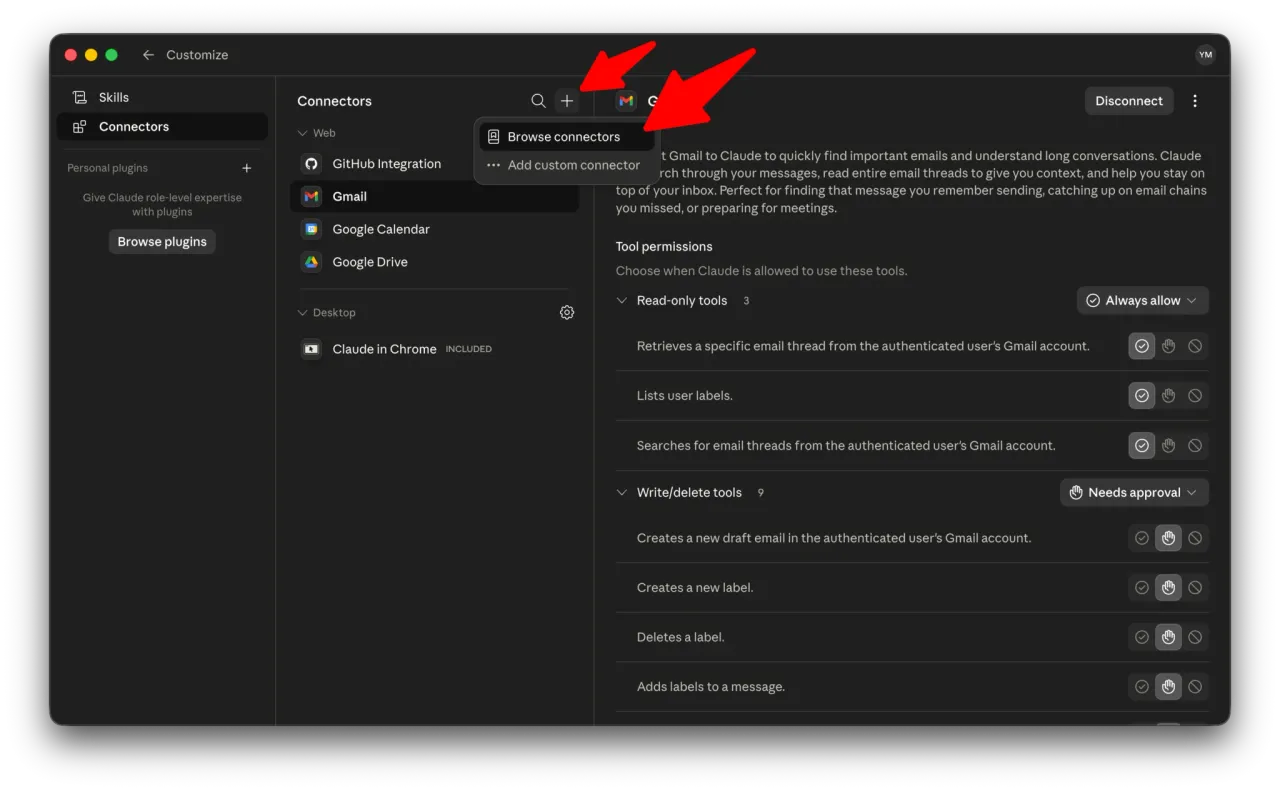Select Connectors in the sidebar
The image size is (1280, 791).
(162, 127)
